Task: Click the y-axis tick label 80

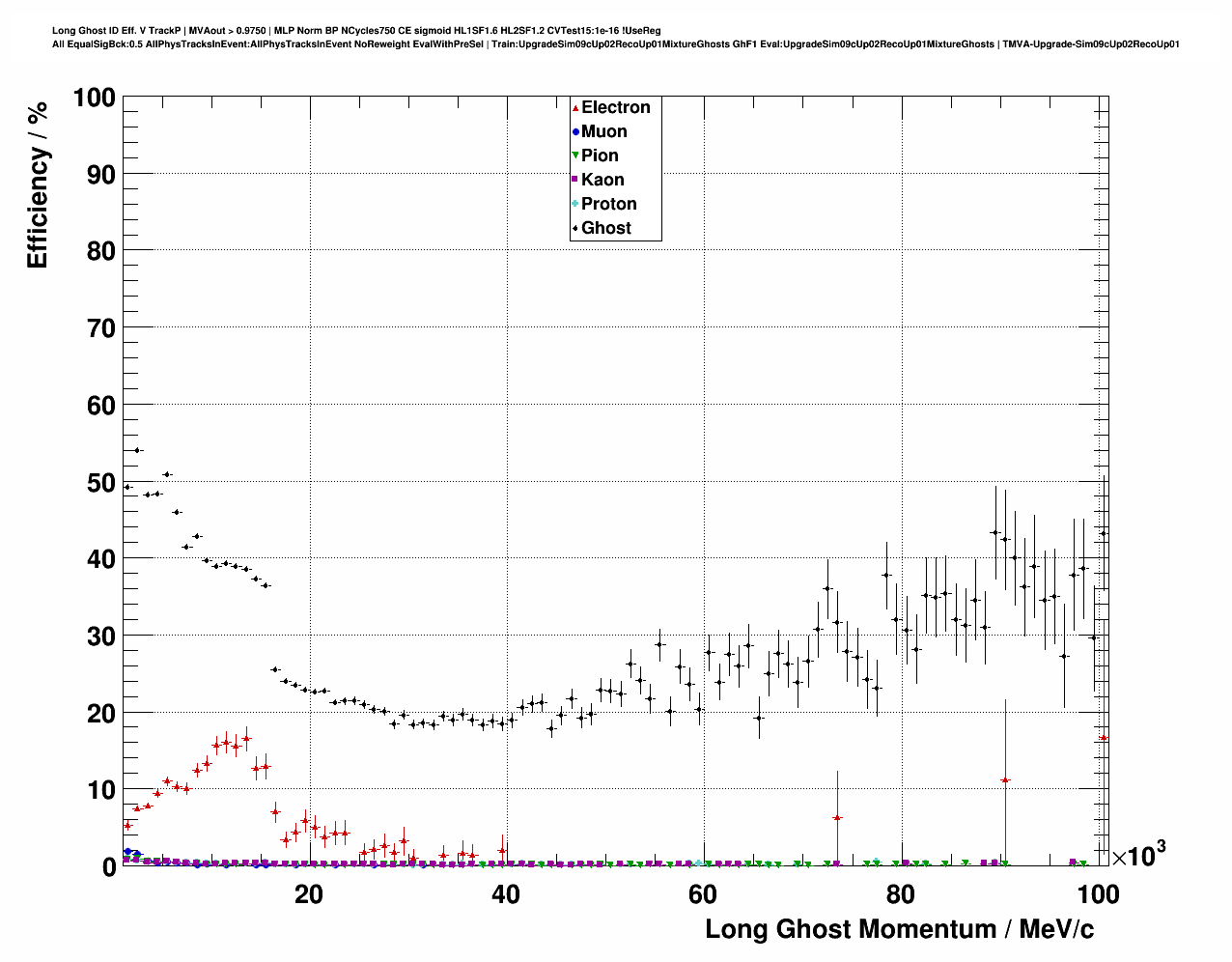Action: pos(101,251)
